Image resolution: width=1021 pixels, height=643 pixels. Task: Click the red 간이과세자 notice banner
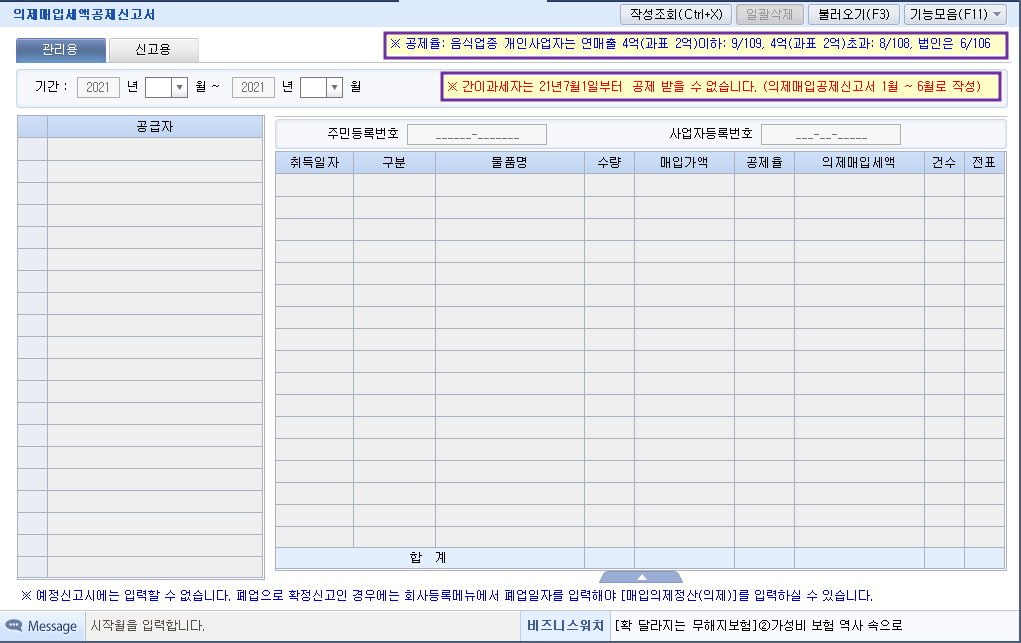click(721, 87)
